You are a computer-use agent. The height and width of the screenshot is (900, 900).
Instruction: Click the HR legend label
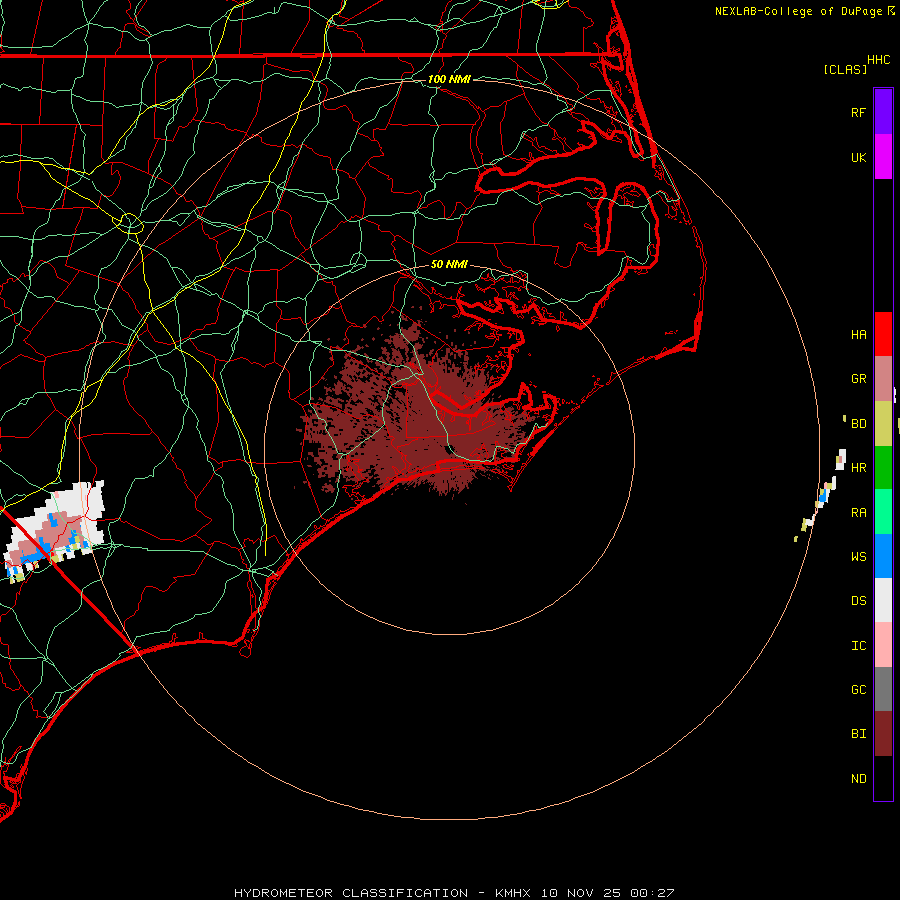point(859,468)
